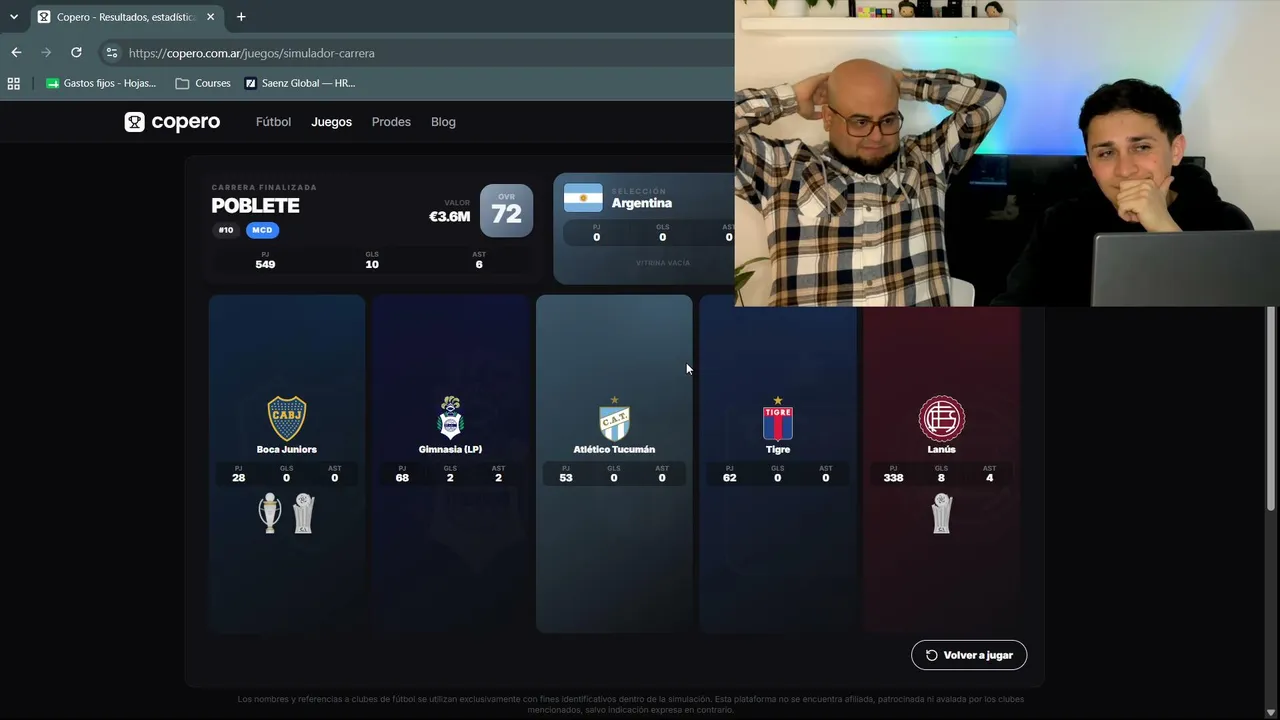Open the apps grid in bookmarks bar
The width and height of the screenshot is (1280, 720).
[x=14, y=83]
